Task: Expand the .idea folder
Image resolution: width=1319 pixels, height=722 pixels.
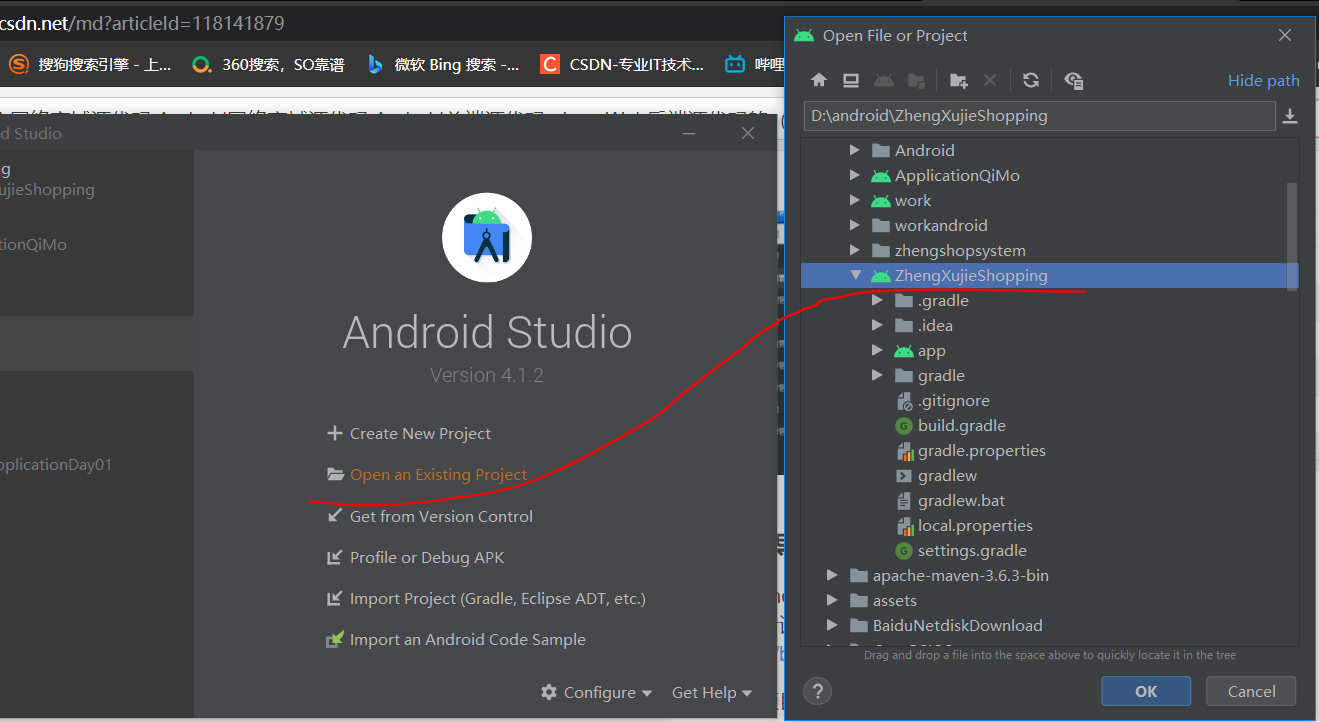Action: [877, 325]
